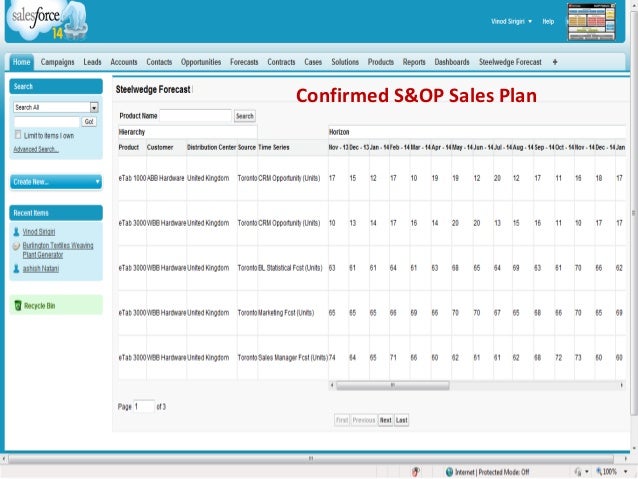Viewport: 638px width, 479px height.
Task: Click the Product Name Search button
Action: tap(245, 116)
